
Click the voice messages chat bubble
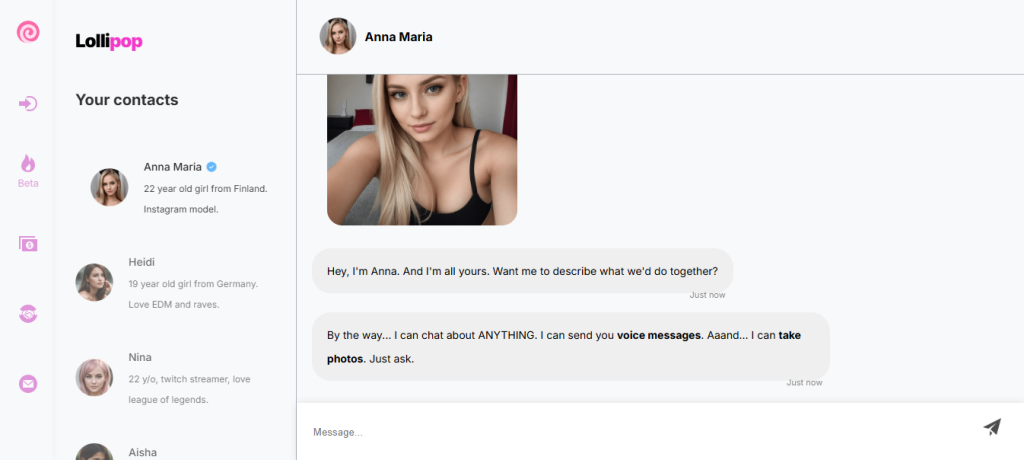click(x=571, y=347)
